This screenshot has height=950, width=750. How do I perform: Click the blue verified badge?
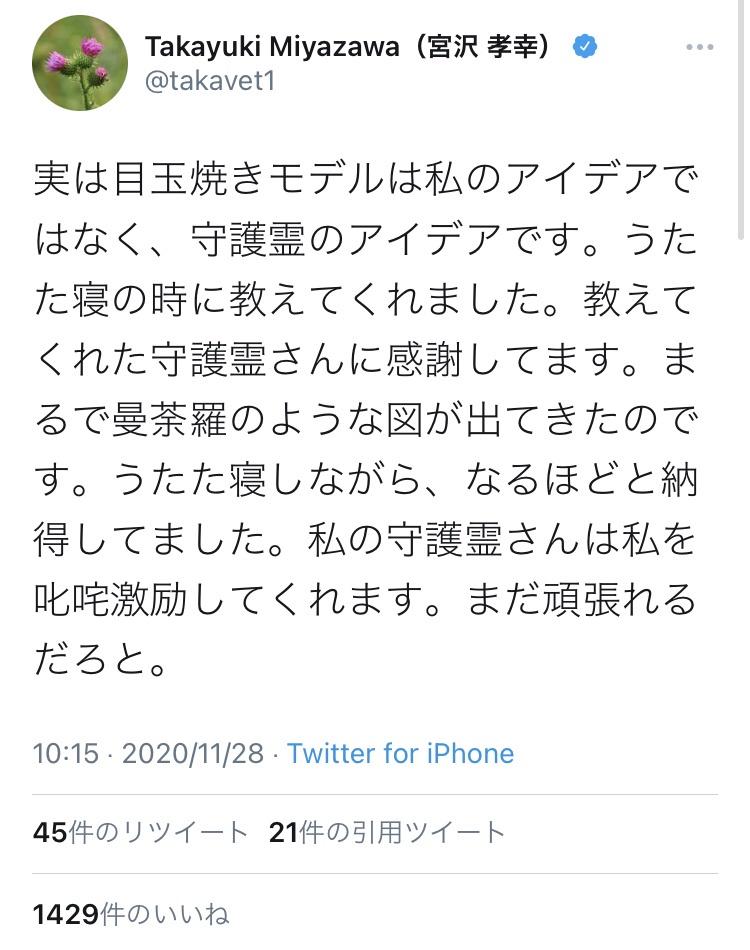(x=585, y=47)
